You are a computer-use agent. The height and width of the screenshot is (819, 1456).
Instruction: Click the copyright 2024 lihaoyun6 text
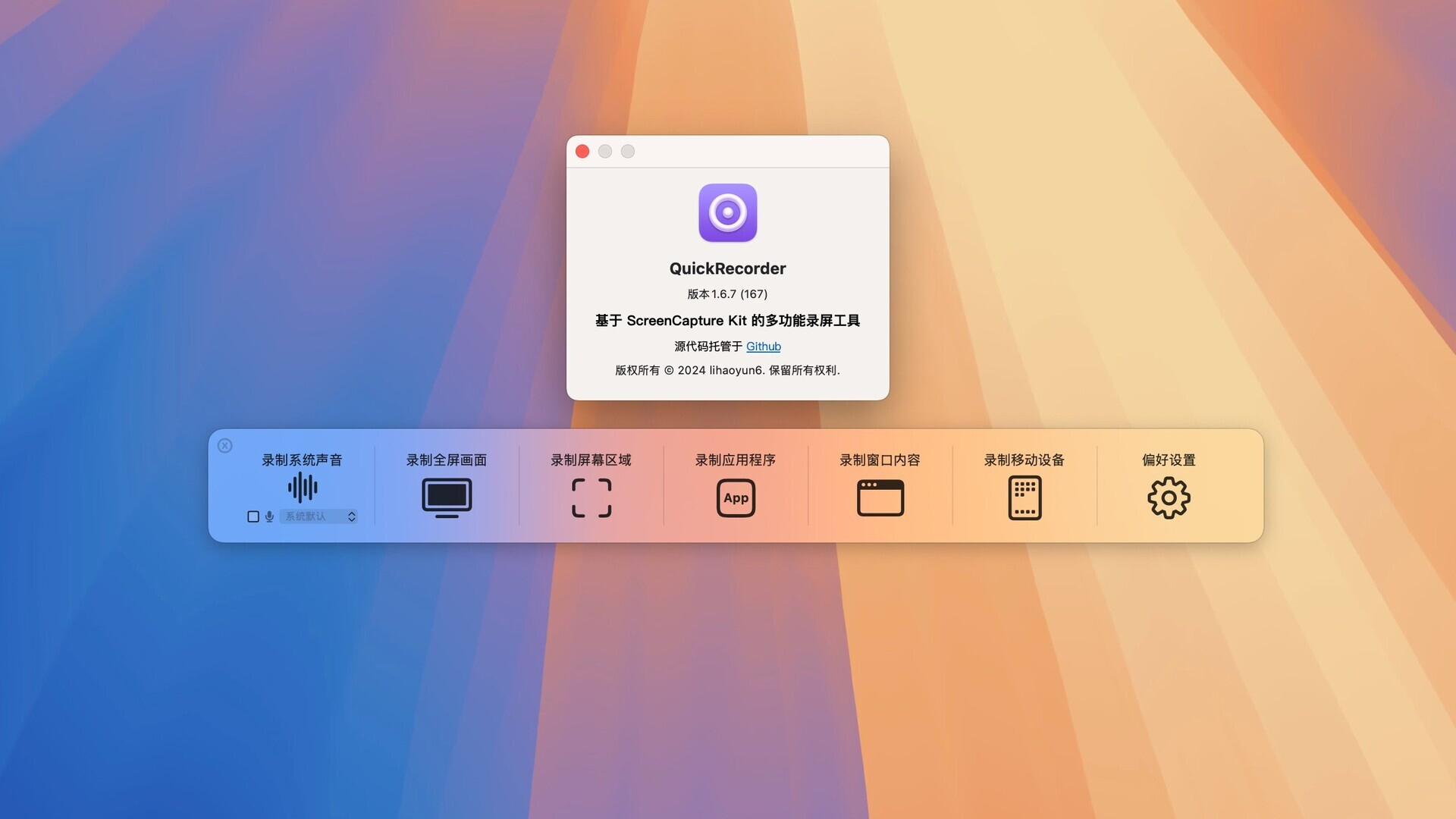728,371
